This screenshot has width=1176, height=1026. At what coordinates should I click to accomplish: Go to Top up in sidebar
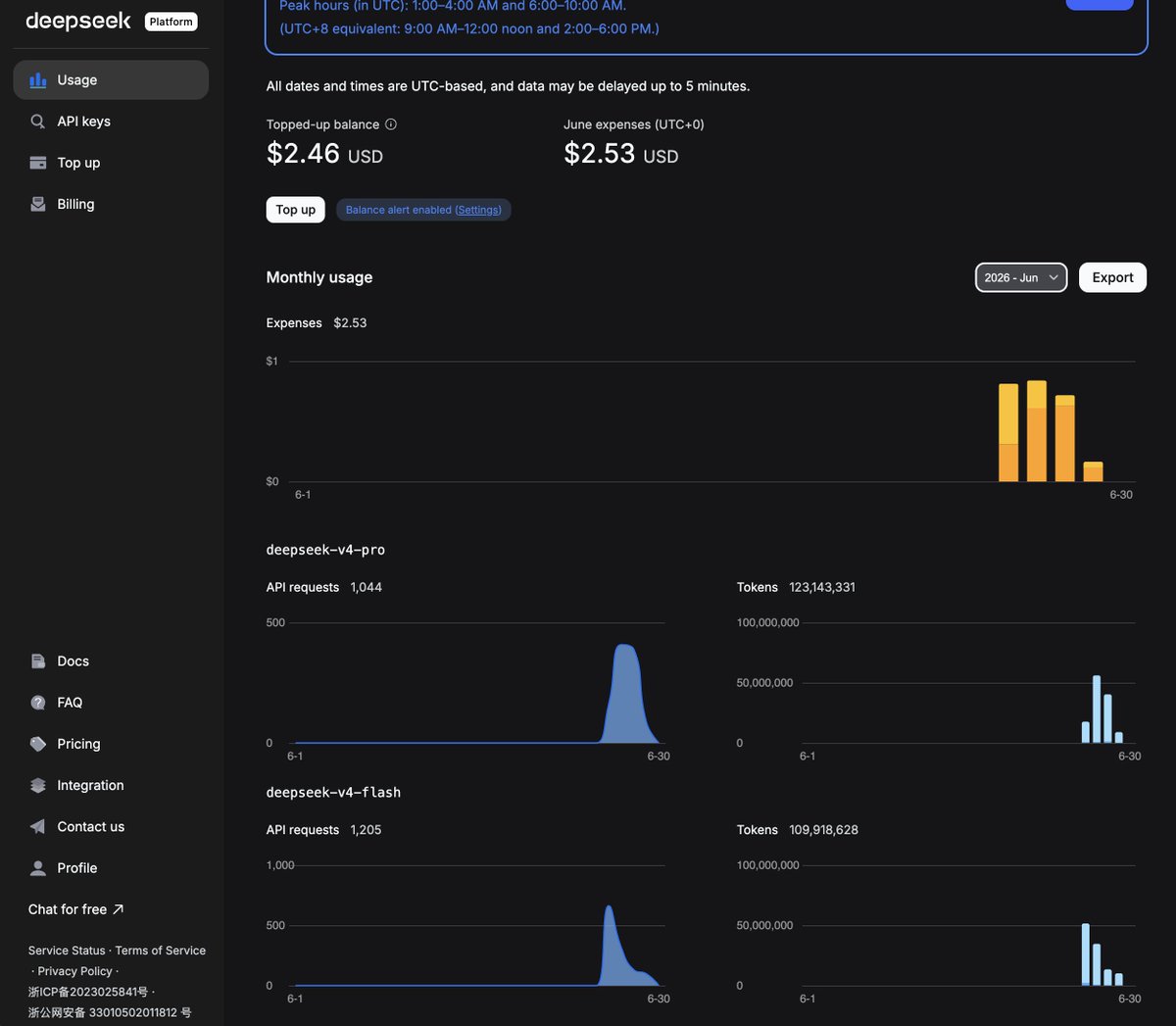[x=111, y=163]
